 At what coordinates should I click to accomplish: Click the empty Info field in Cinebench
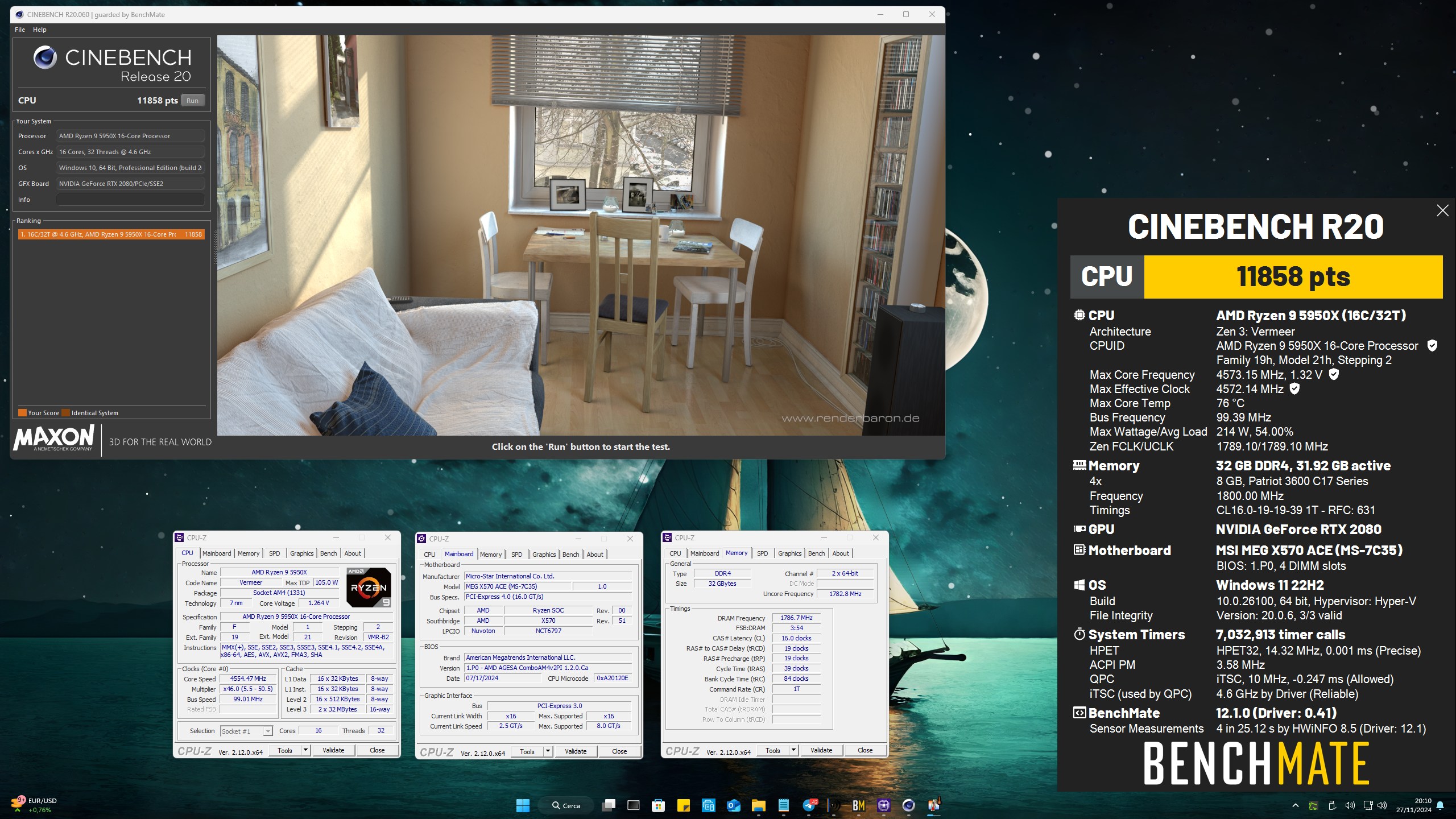(130, 200)
